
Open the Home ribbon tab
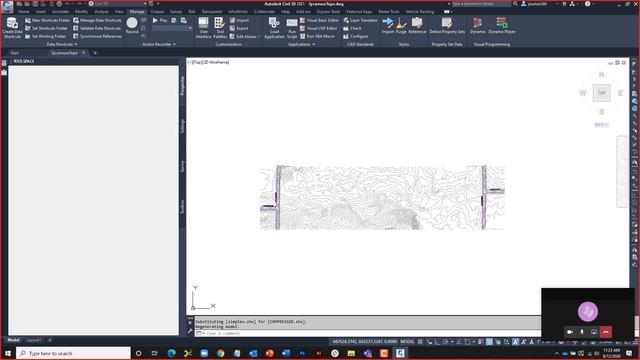[x=24, y=12]
